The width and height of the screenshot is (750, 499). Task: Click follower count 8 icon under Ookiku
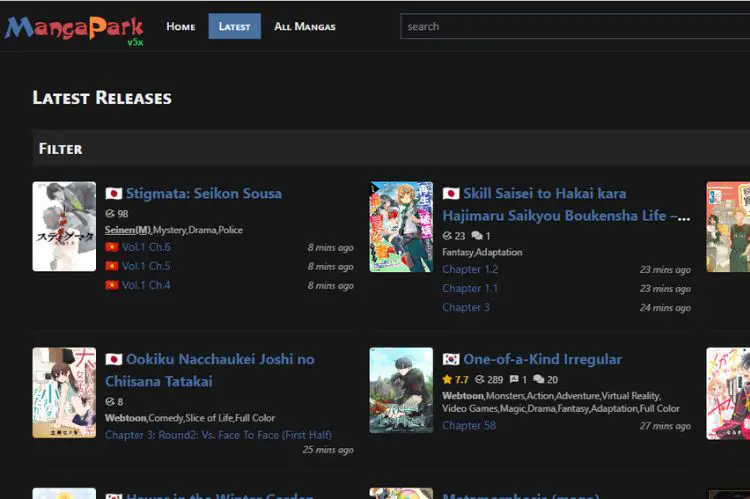click(x=110, y=401)
